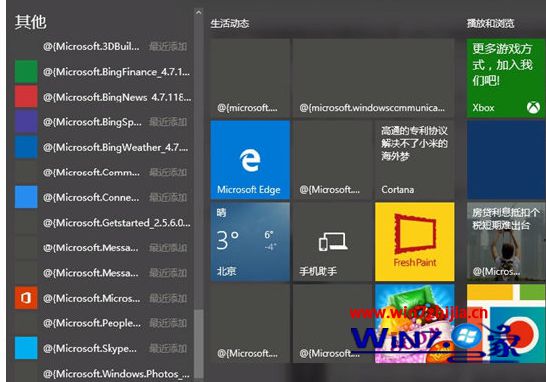Click the 播放和浏览 tile group title
546x382 pixels.
pyautogui.click(x=490, y=24)
